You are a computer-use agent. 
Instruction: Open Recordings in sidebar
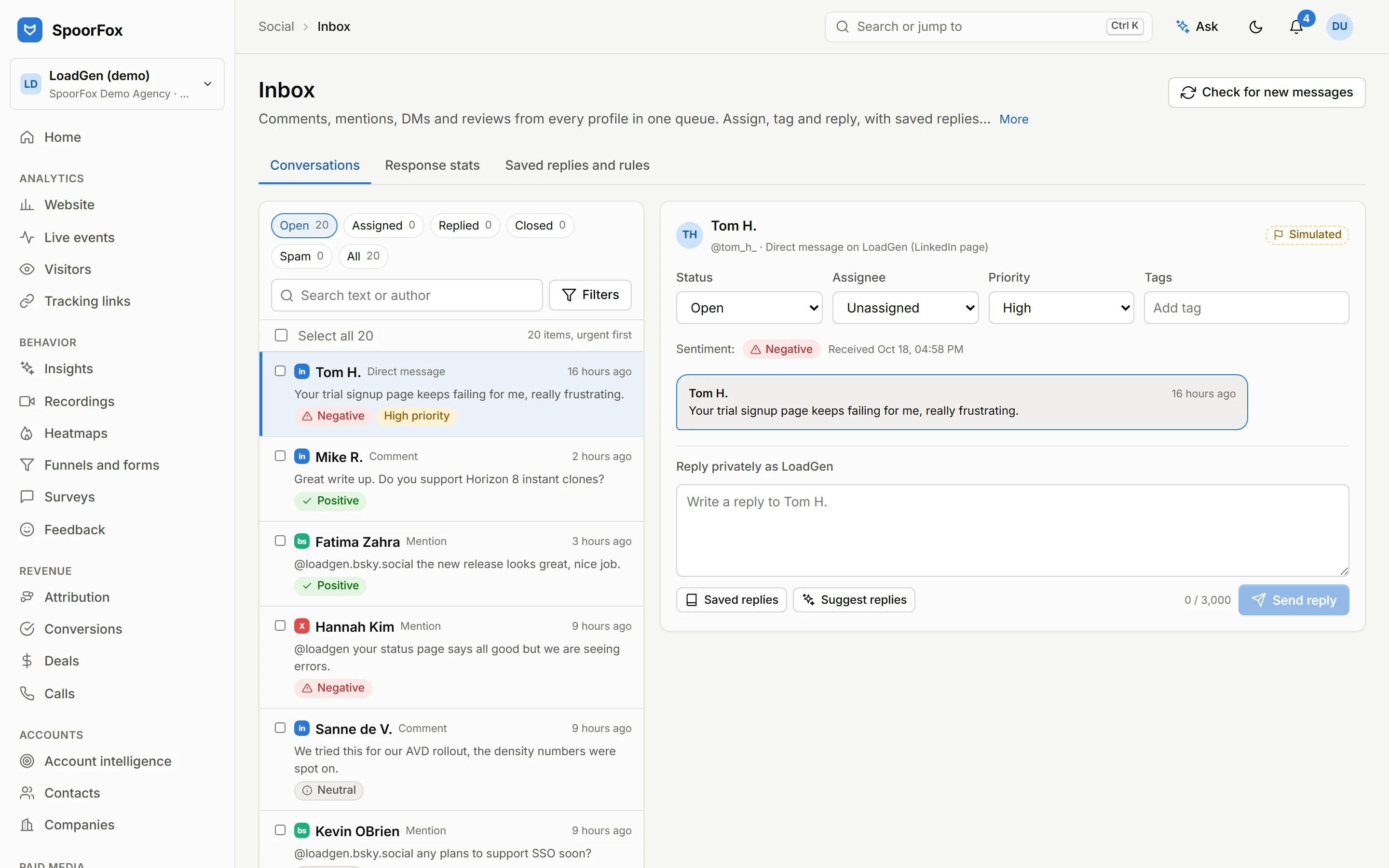tap(117, 401)
